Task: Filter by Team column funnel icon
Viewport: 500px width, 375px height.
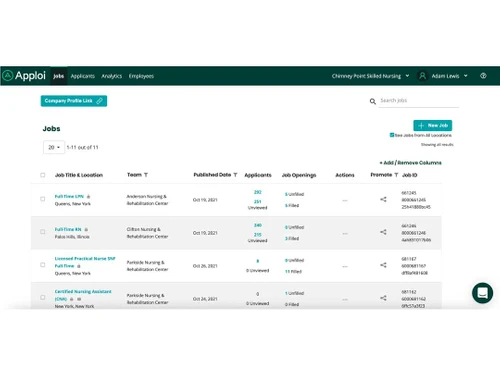Action: tap(146, 175)
